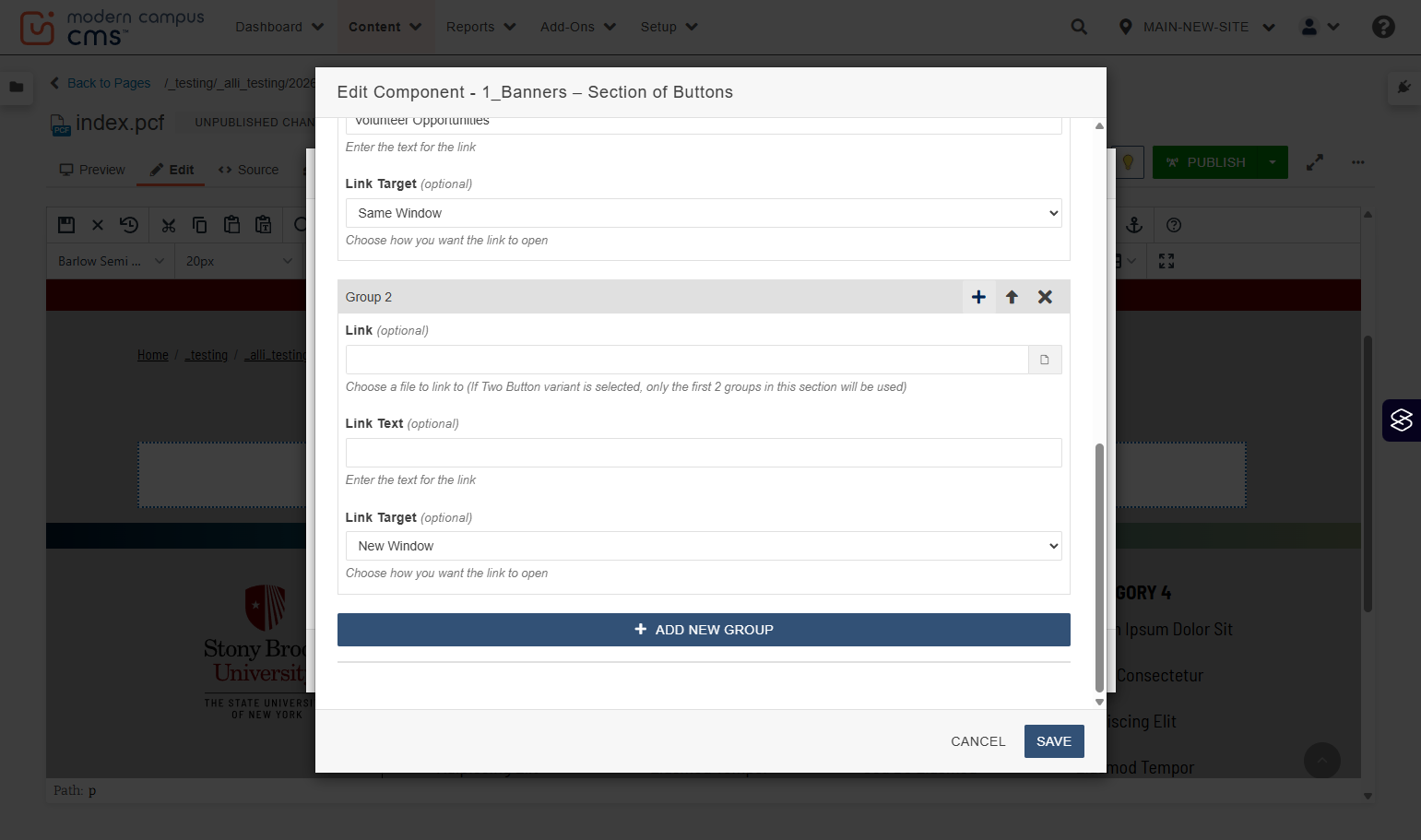Click Add New Group button

coord(704,630)
